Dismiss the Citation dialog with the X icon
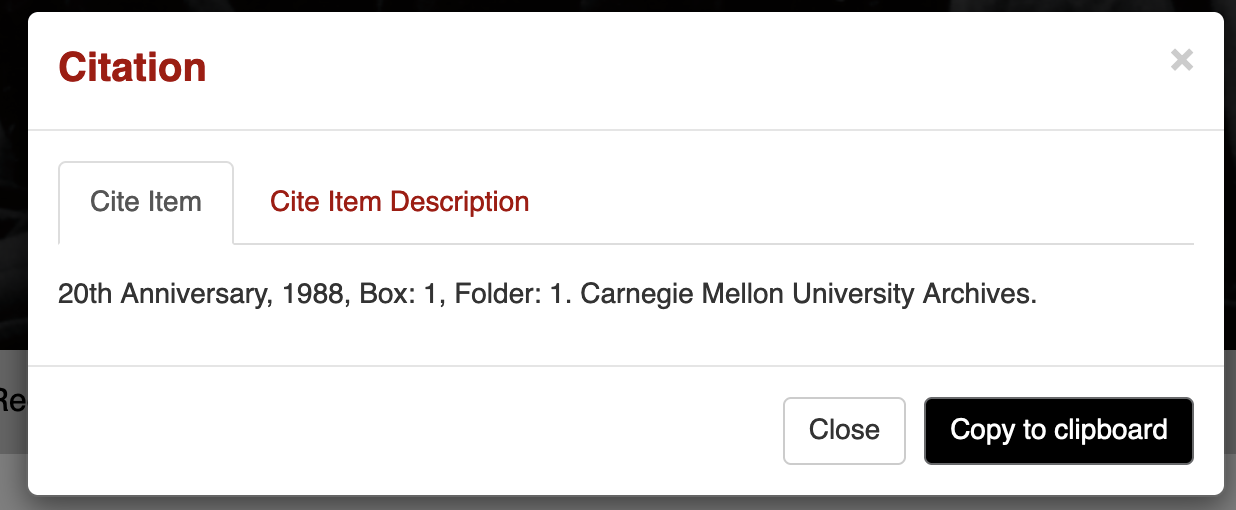 (1182, 61)
